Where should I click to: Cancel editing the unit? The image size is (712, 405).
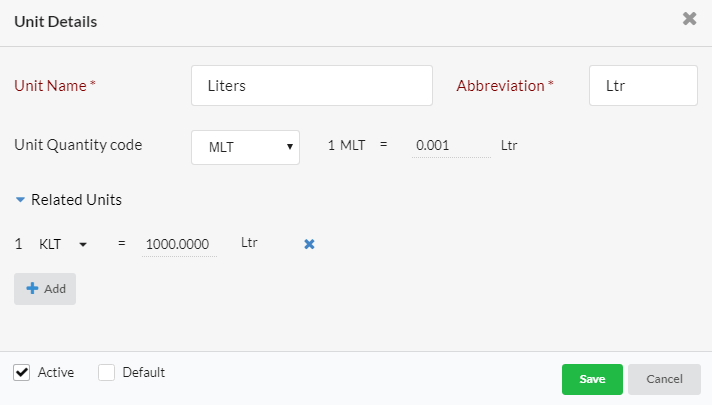pos(664,379)
